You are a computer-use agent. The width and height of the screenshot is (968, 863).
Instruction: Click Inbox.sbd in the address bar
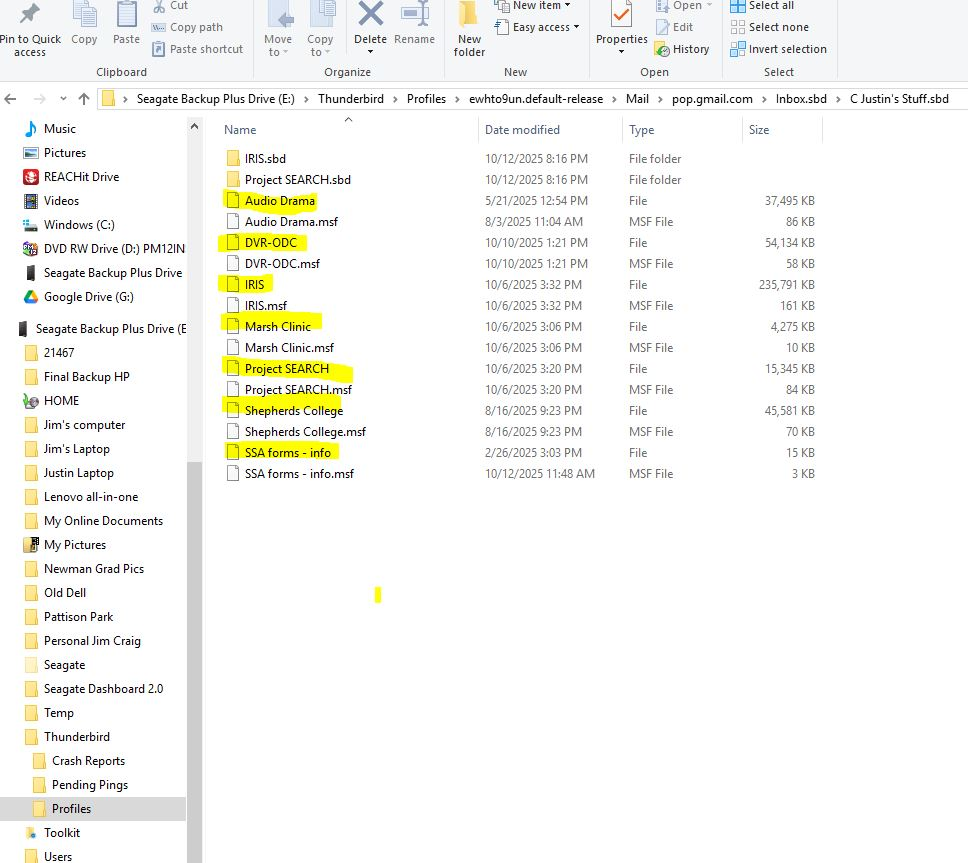[x=801, y=99]
